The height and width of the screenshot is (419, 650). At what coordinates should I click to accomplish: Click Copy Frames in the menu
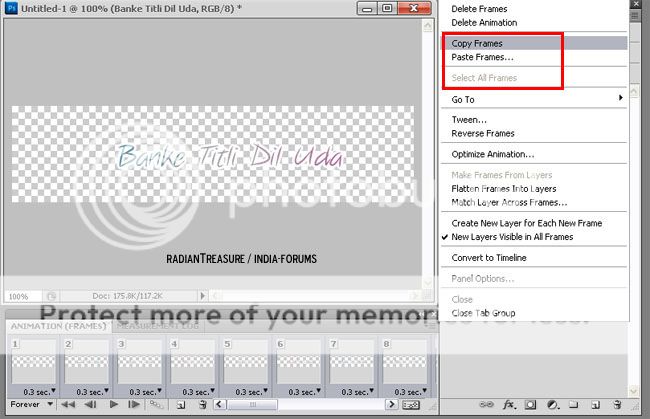coord(477,44)
